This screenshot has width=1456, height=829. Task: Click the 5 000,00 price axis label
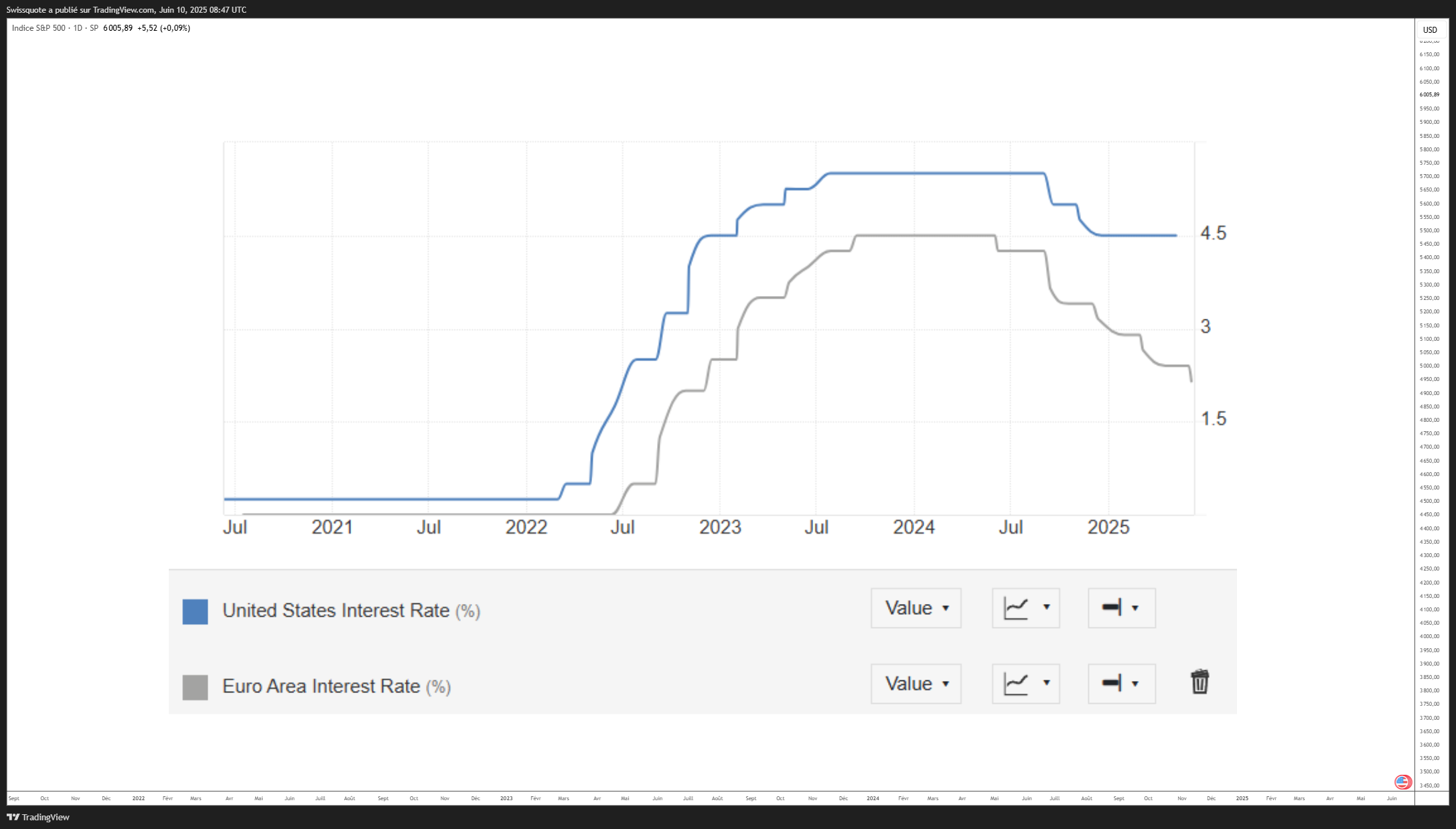tap(1429, 366)
